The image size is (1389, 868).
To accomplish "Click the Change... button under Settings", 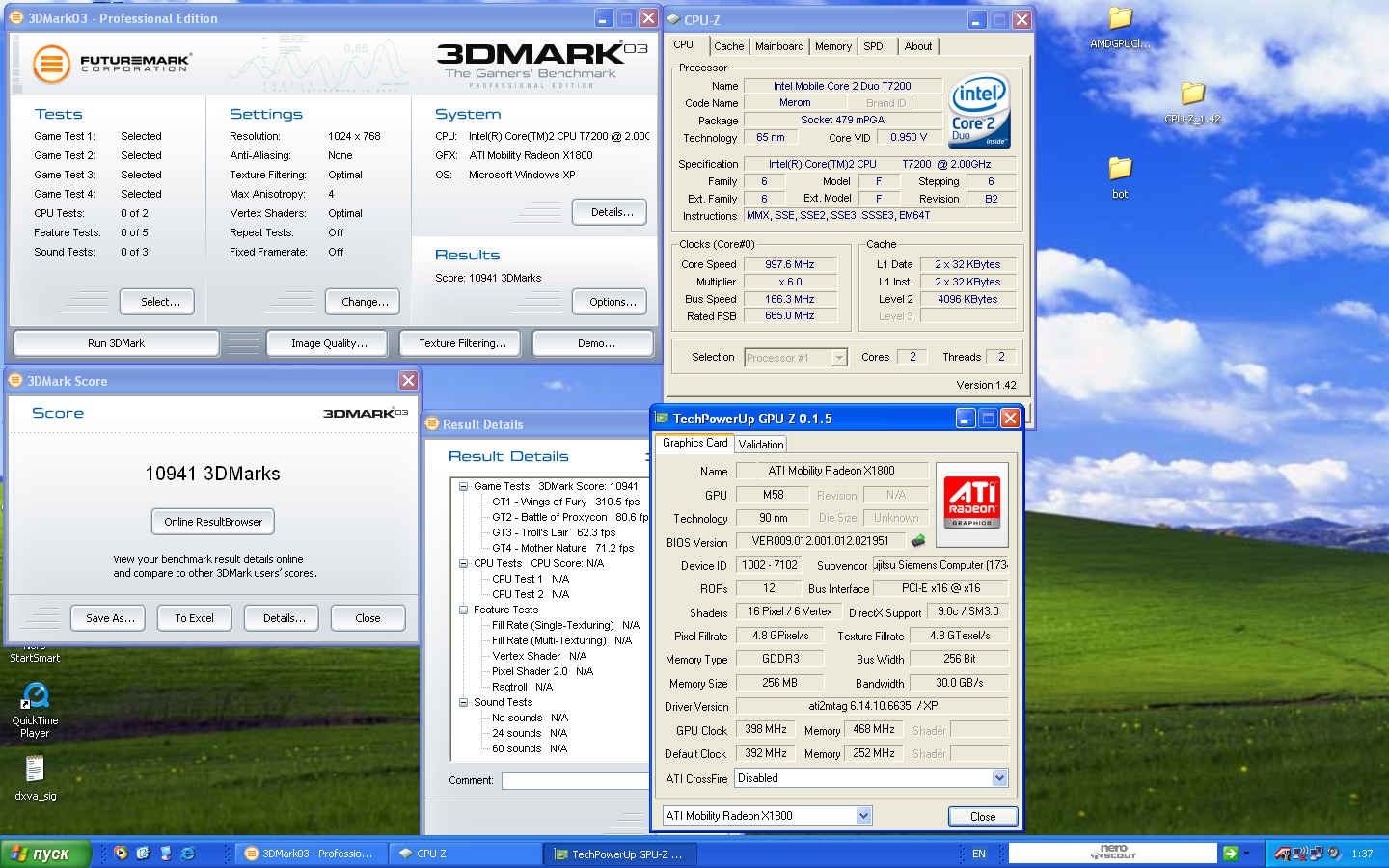I will pos(363,302).
